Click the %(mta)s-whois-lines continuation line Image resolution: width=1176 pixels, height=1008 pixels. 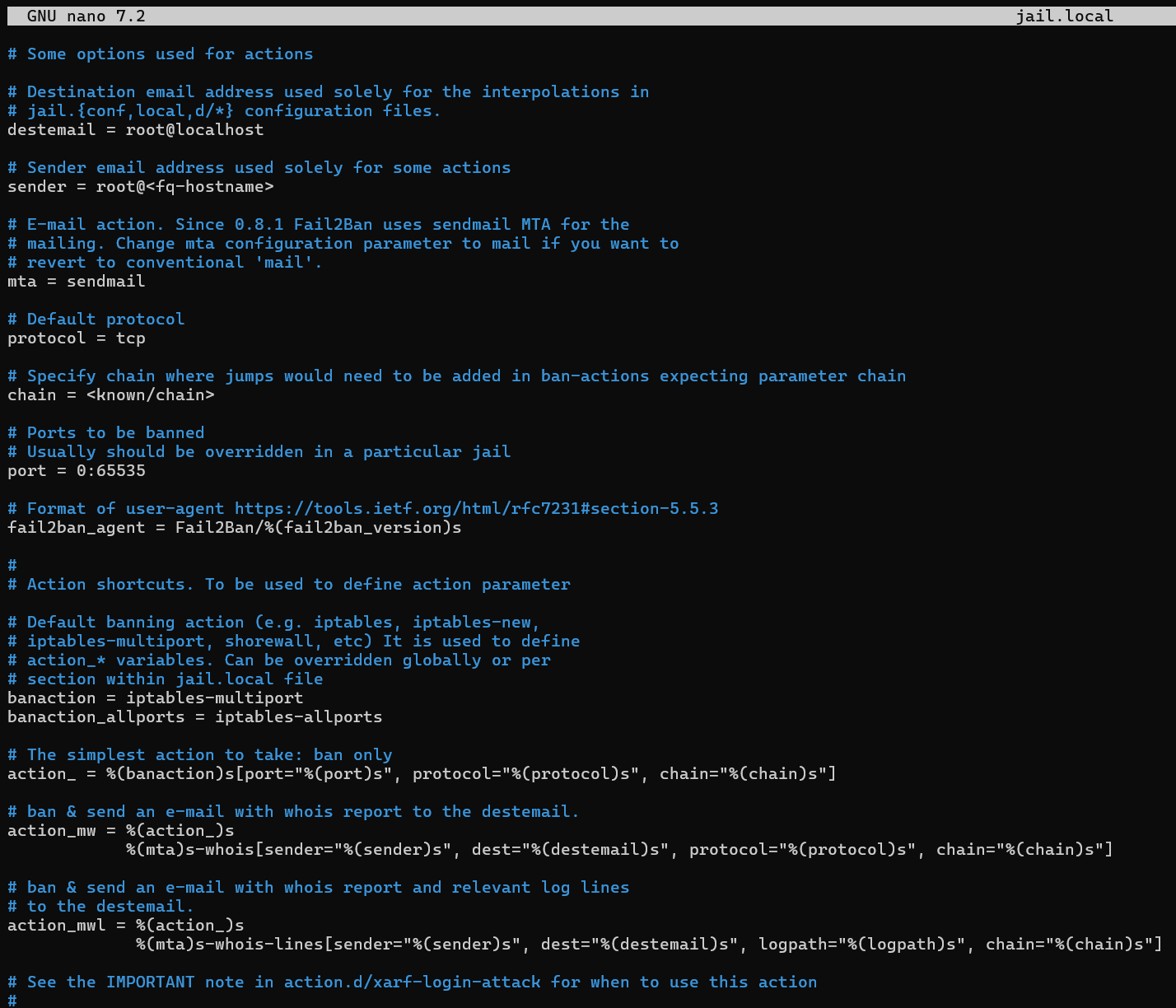(647, 945)
